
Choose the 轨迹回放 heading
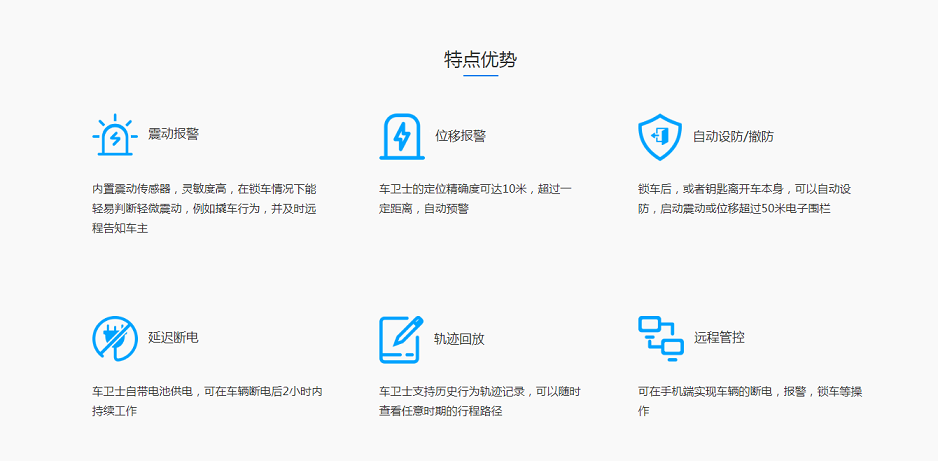pos(459,339)
